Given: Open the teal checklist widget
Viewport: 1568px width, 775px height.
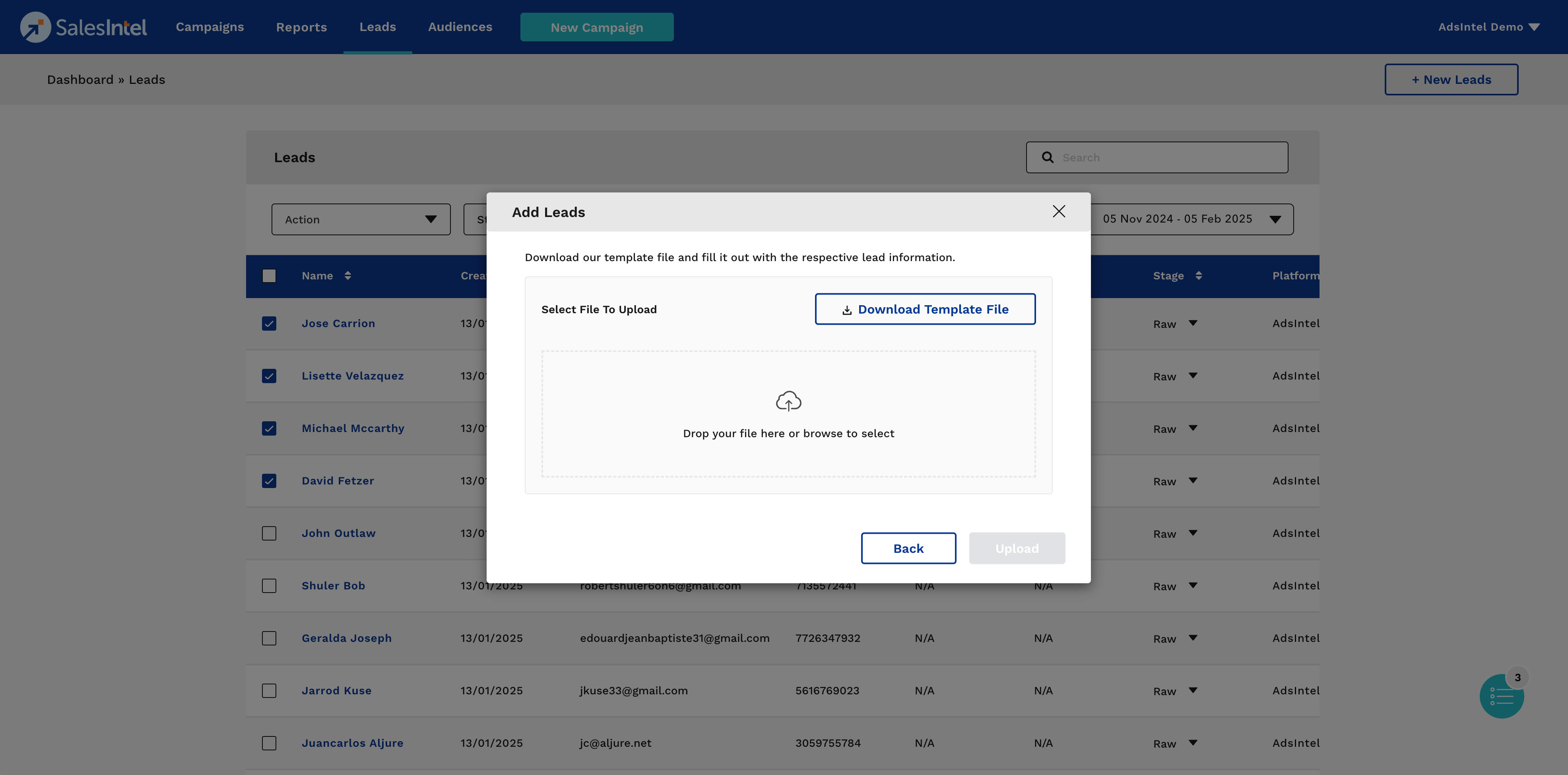Looking at the screenshot, I should [x=1501, y=697].
